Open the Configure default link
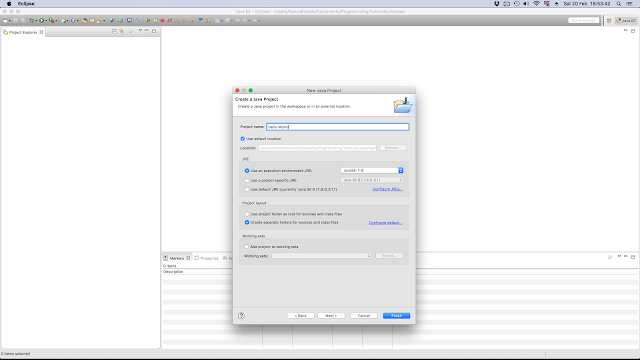The image size is (640, 360). 386,223
